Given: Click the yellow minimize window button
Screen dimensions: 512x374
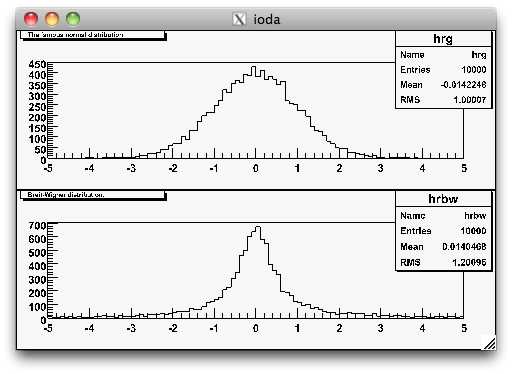Looking at the screenshot, I should pos(52,19).
